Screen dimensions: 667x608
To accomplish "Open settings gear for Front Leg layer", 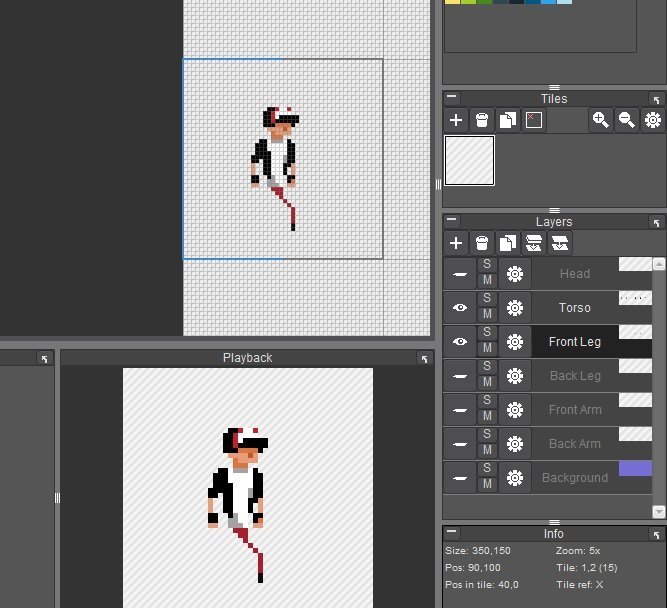I will click(x=515, y=342).
